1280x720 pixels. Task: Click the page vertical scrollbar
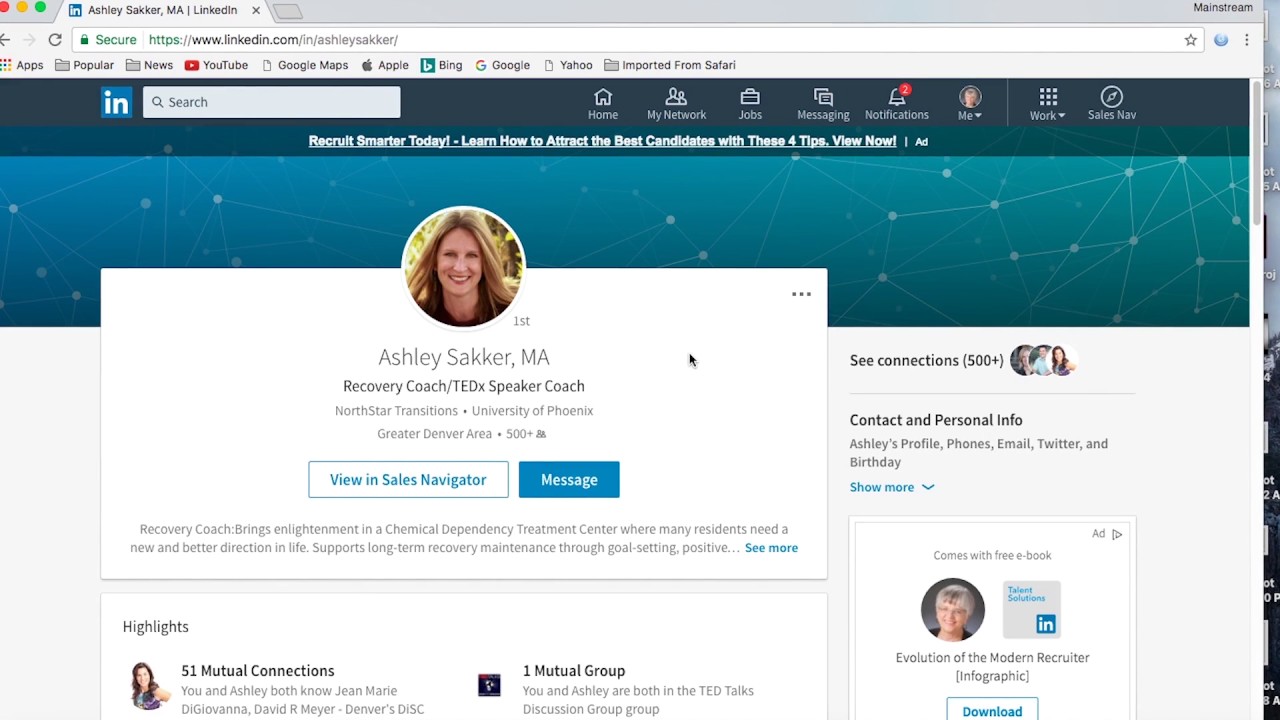[1256, 155]
